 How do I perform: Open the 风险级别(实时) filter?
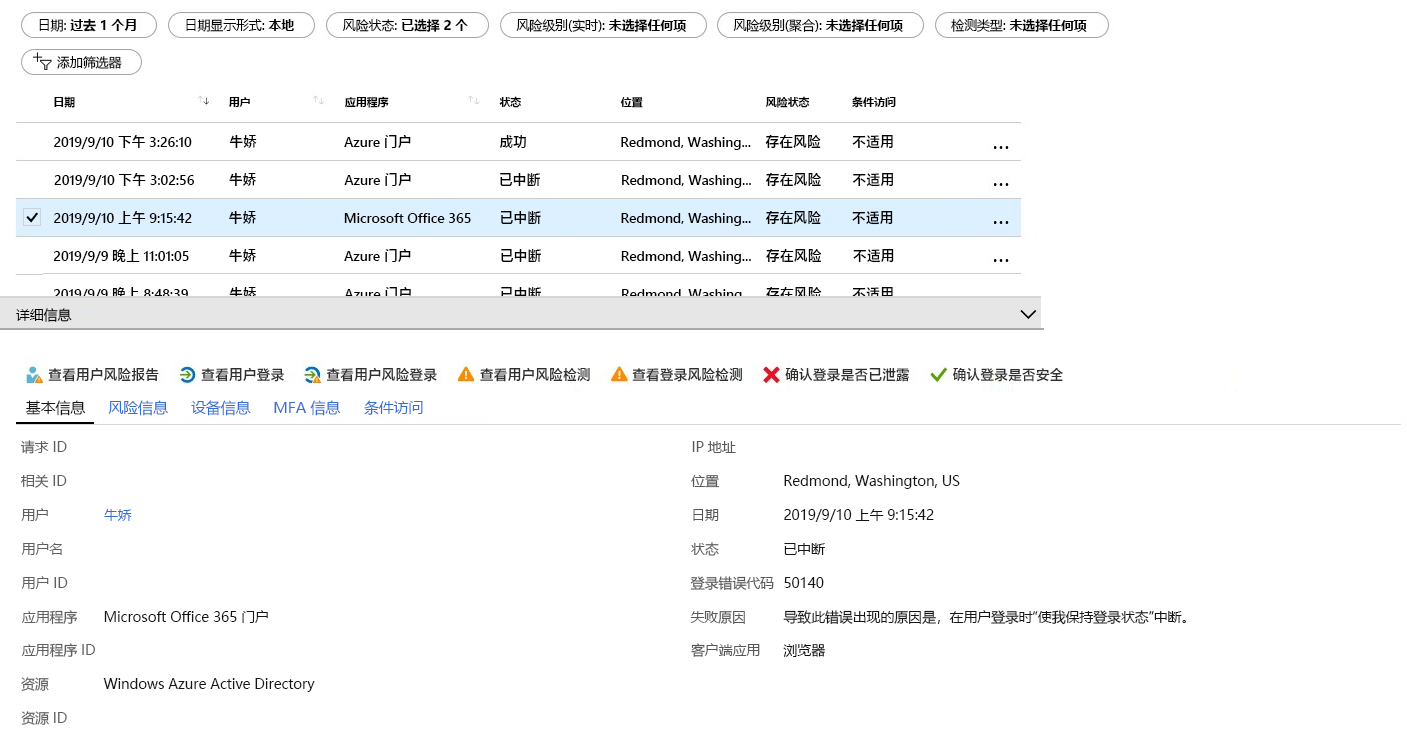[603, 25]
